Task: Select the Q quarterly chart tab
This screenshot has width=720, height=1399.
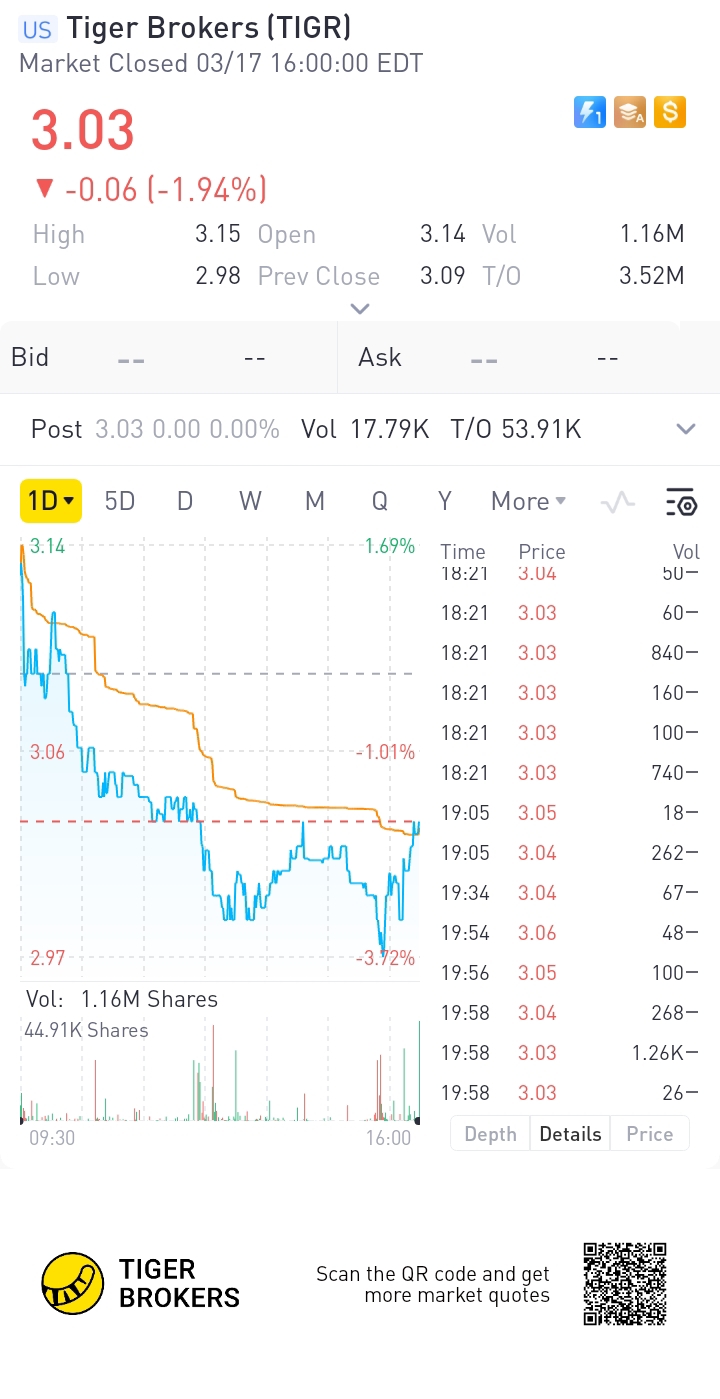Action: click(380, 501)
